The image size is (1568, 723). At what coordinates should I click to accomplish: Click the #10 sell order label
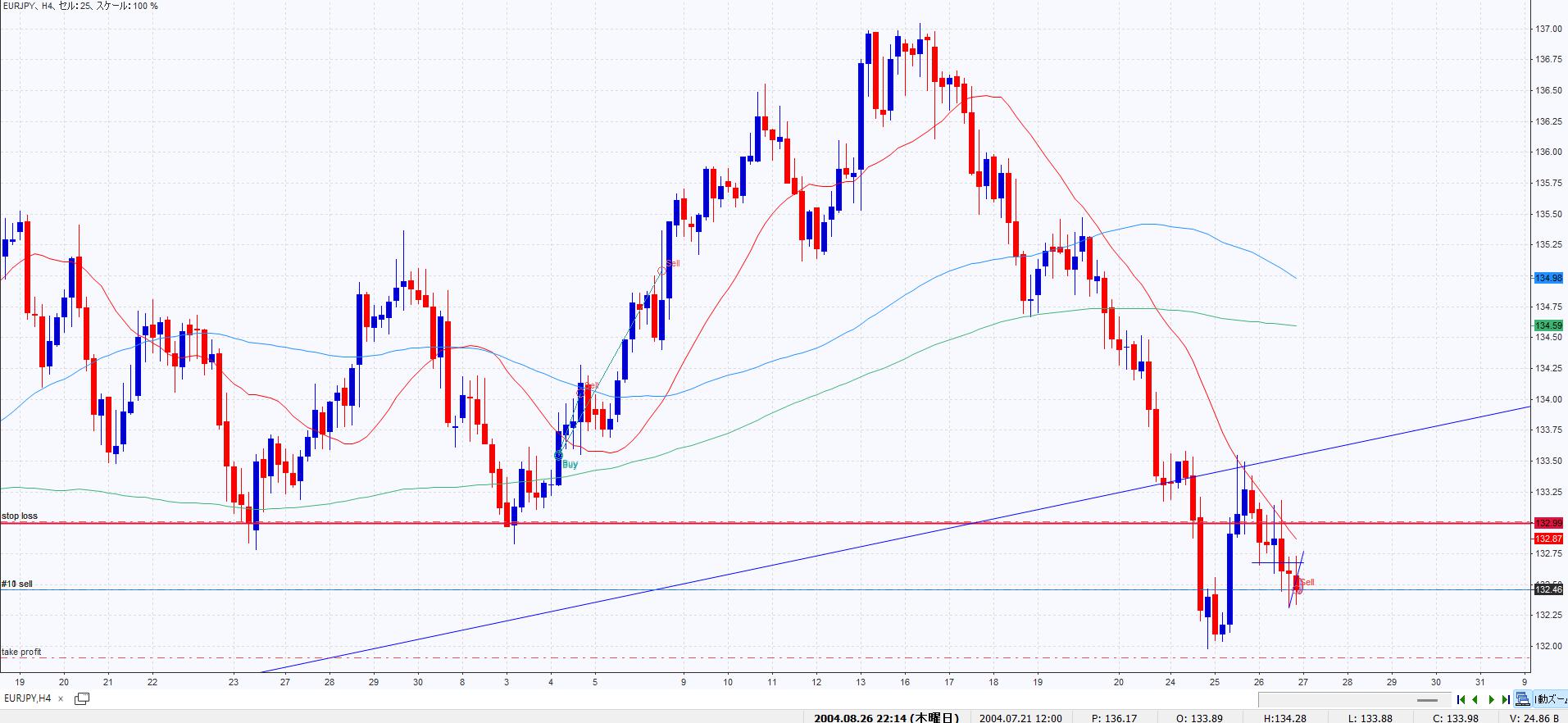(x=17, y=584)
